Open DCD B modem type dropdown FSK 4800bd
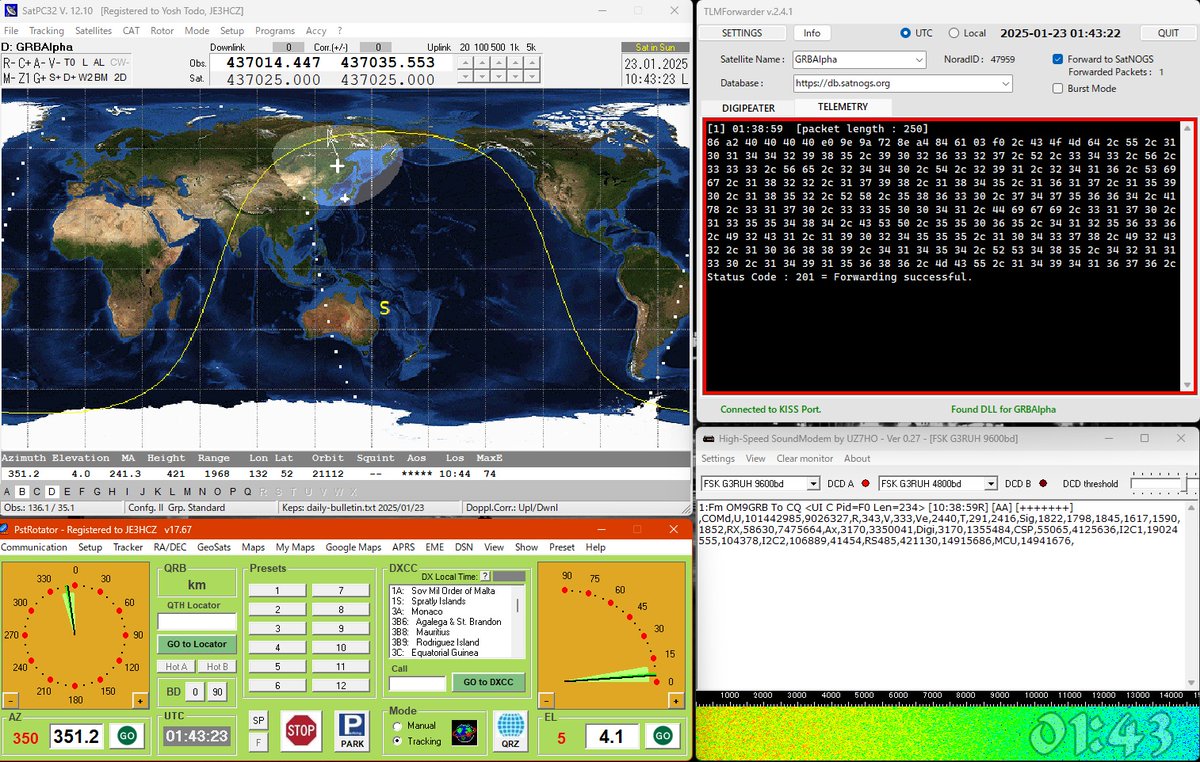The image size is (1200, 762). (x=937, y=484)
